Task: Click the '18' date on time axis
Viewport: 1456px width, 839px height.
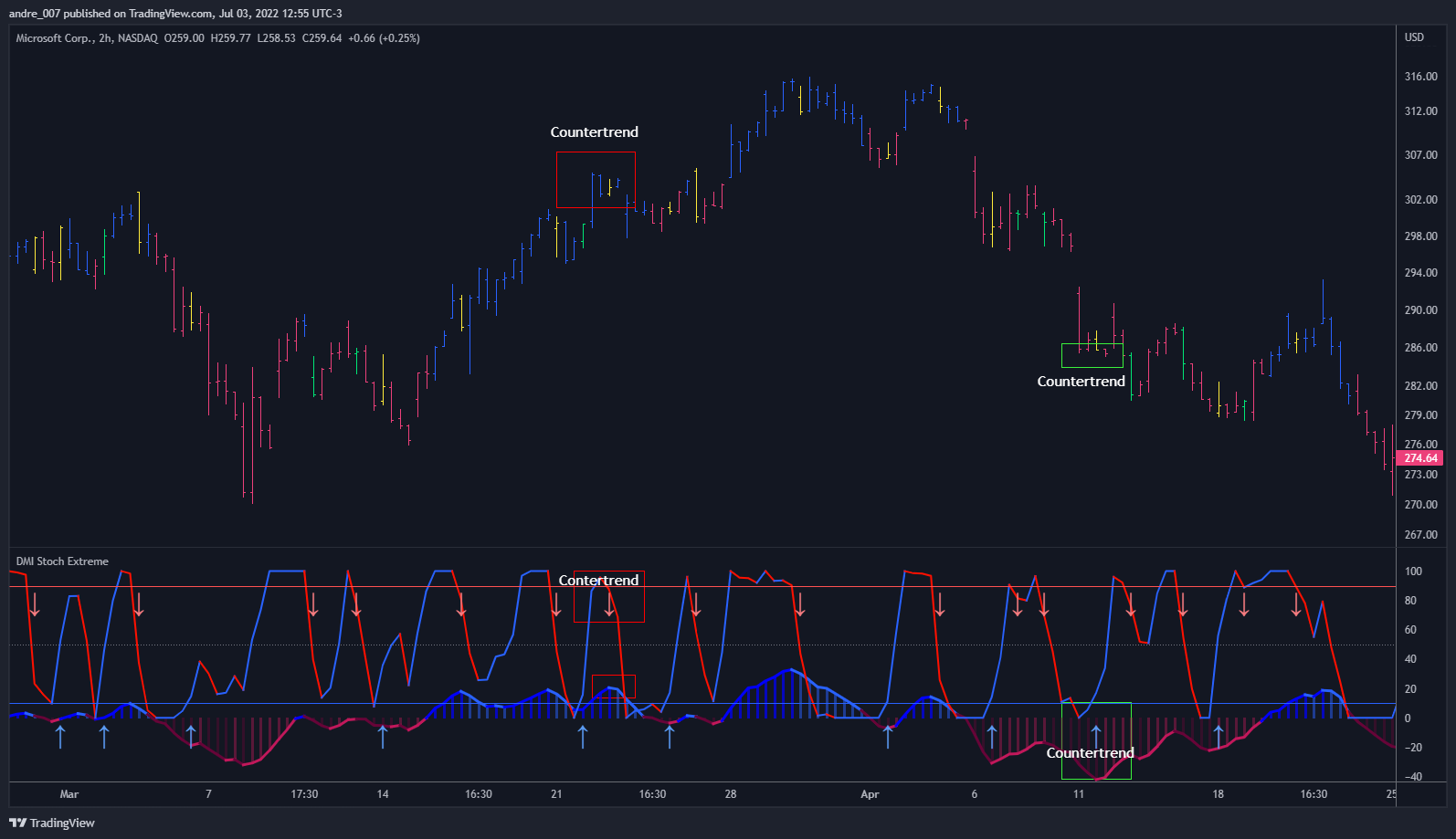Action: [x=1218, y=794]
